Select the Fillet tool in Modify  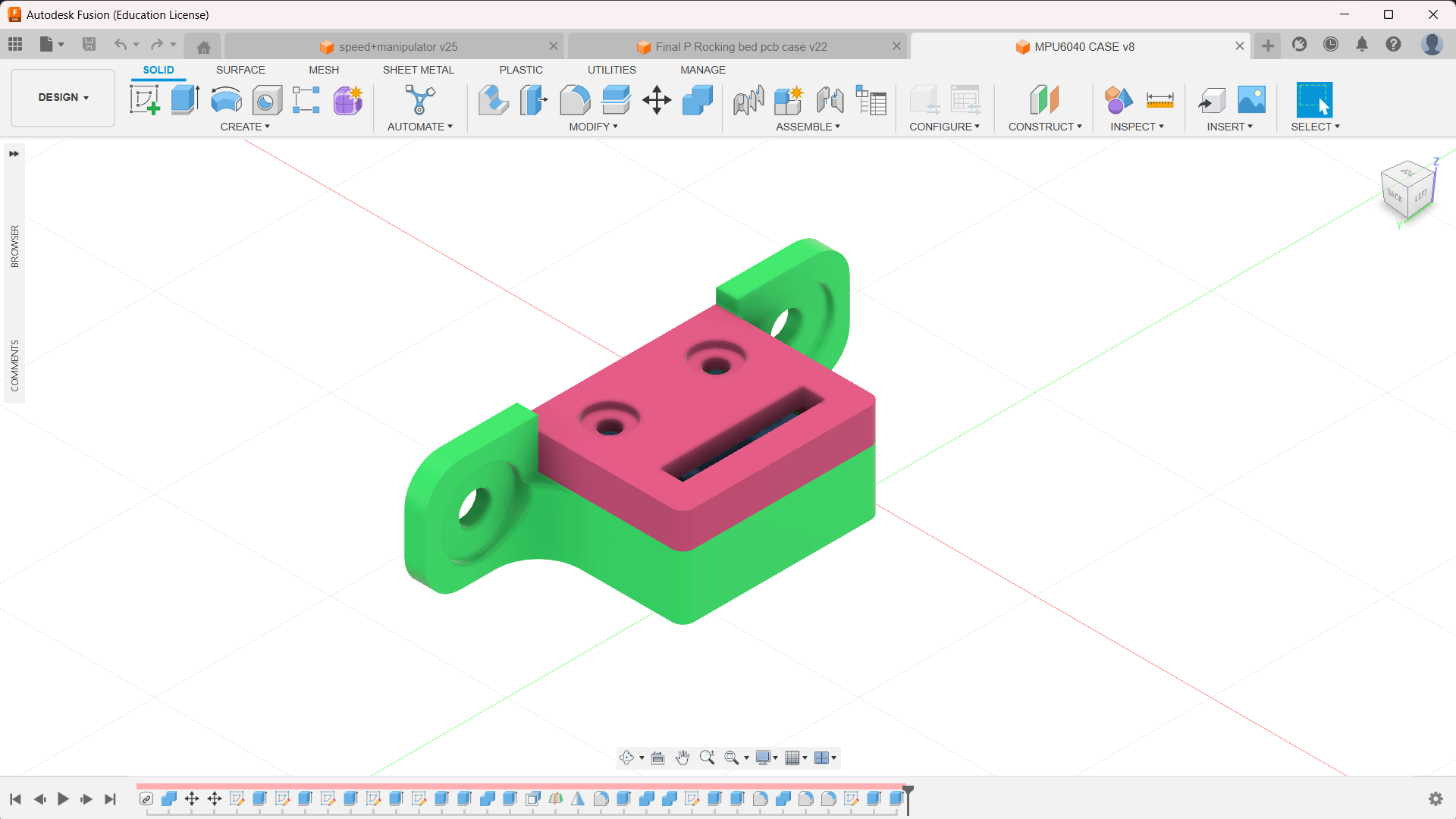(575, 100)
